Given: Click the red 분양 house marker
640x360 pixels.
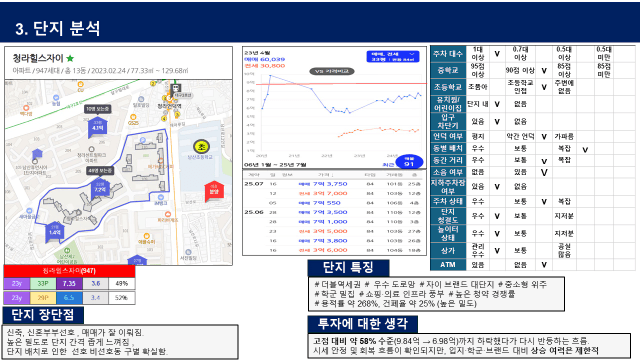Looking at the screenshot, I should pyautogui.click(x=214, y=191).
